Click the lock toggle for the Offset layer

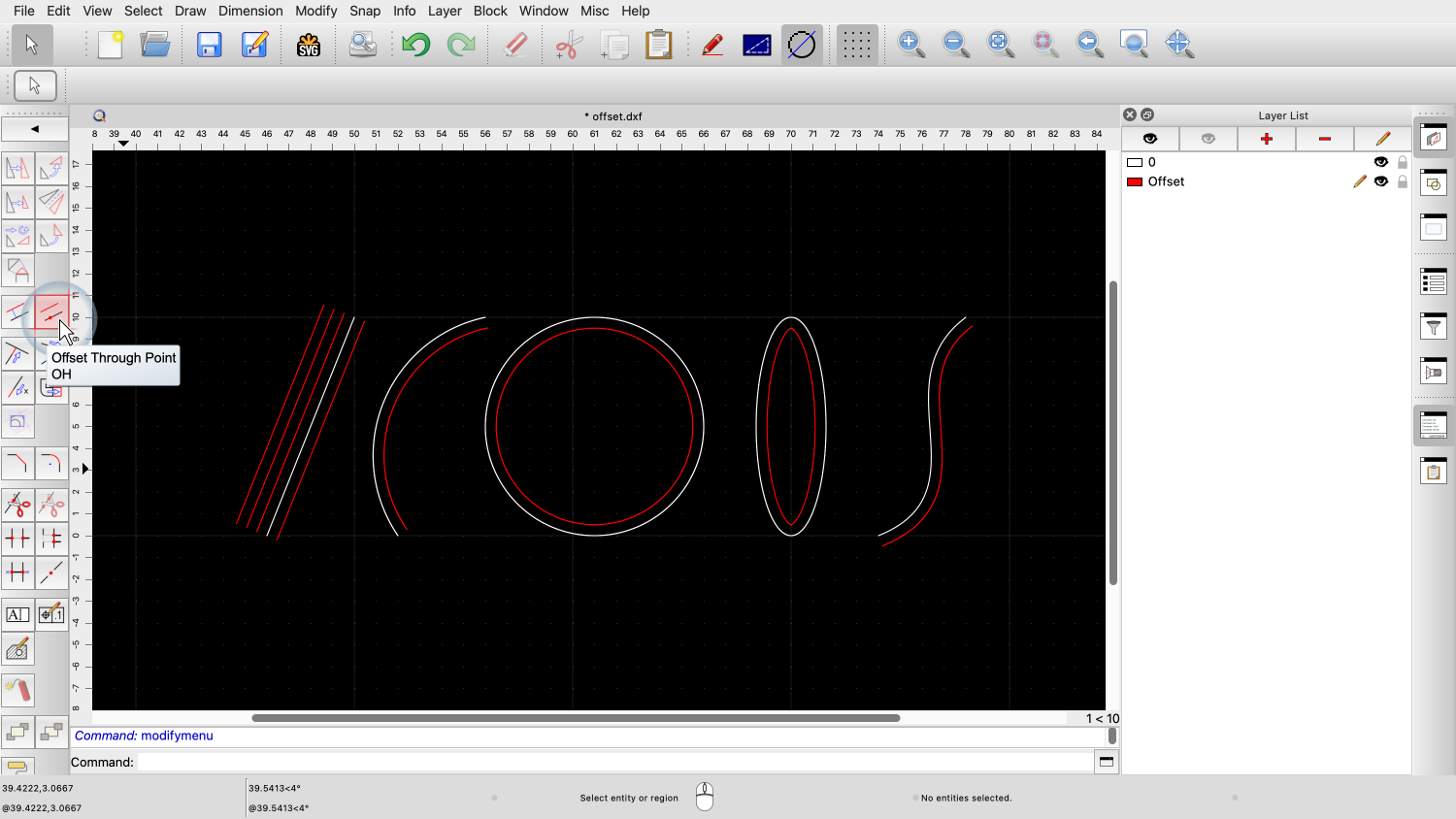pos(1402,181)
